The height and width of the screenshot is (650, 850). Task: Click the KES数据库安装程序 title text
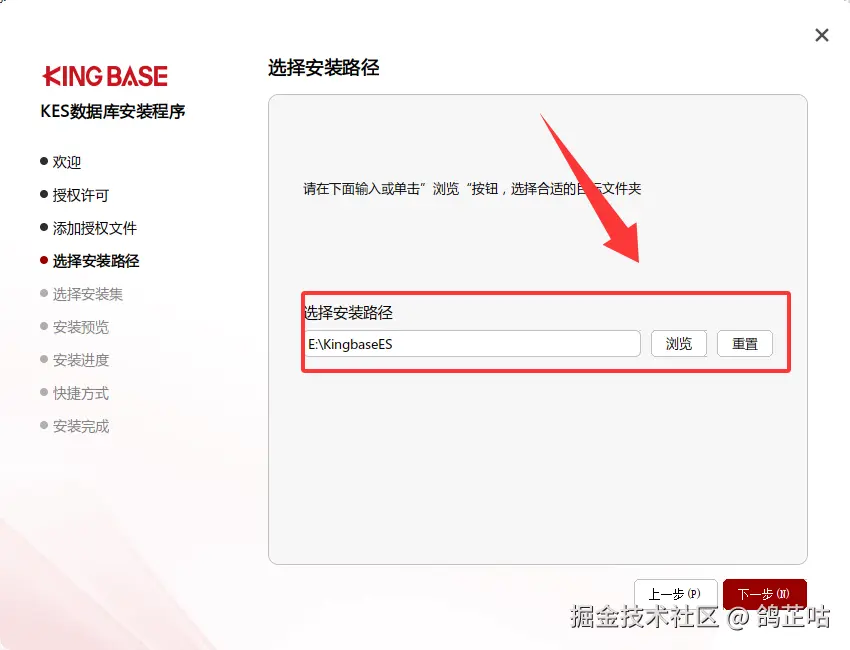(113, 111)
